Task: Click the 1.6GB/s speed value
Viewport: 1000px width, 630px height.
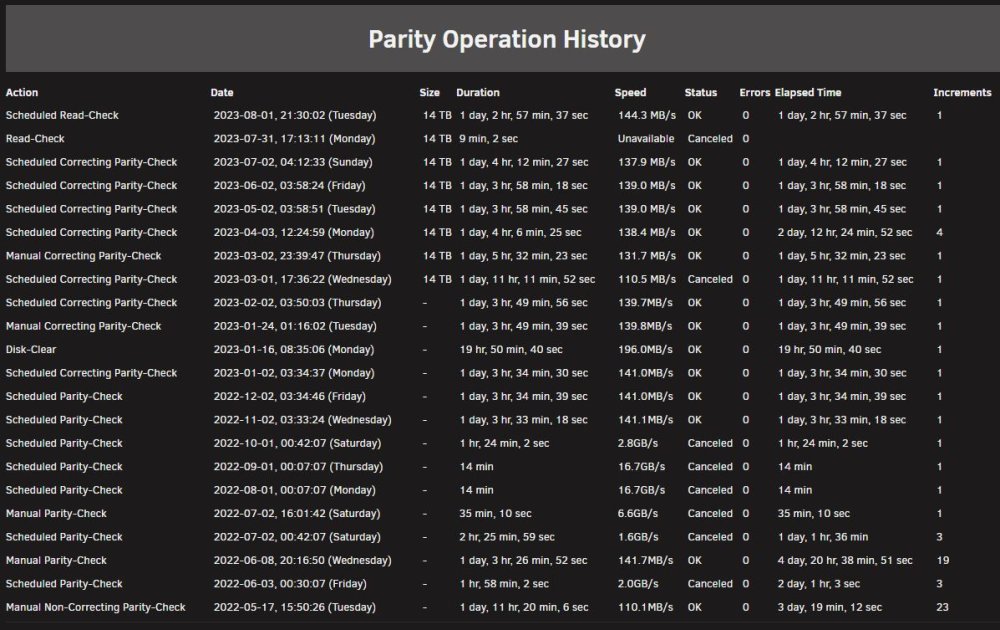Action: pos(638,537)
